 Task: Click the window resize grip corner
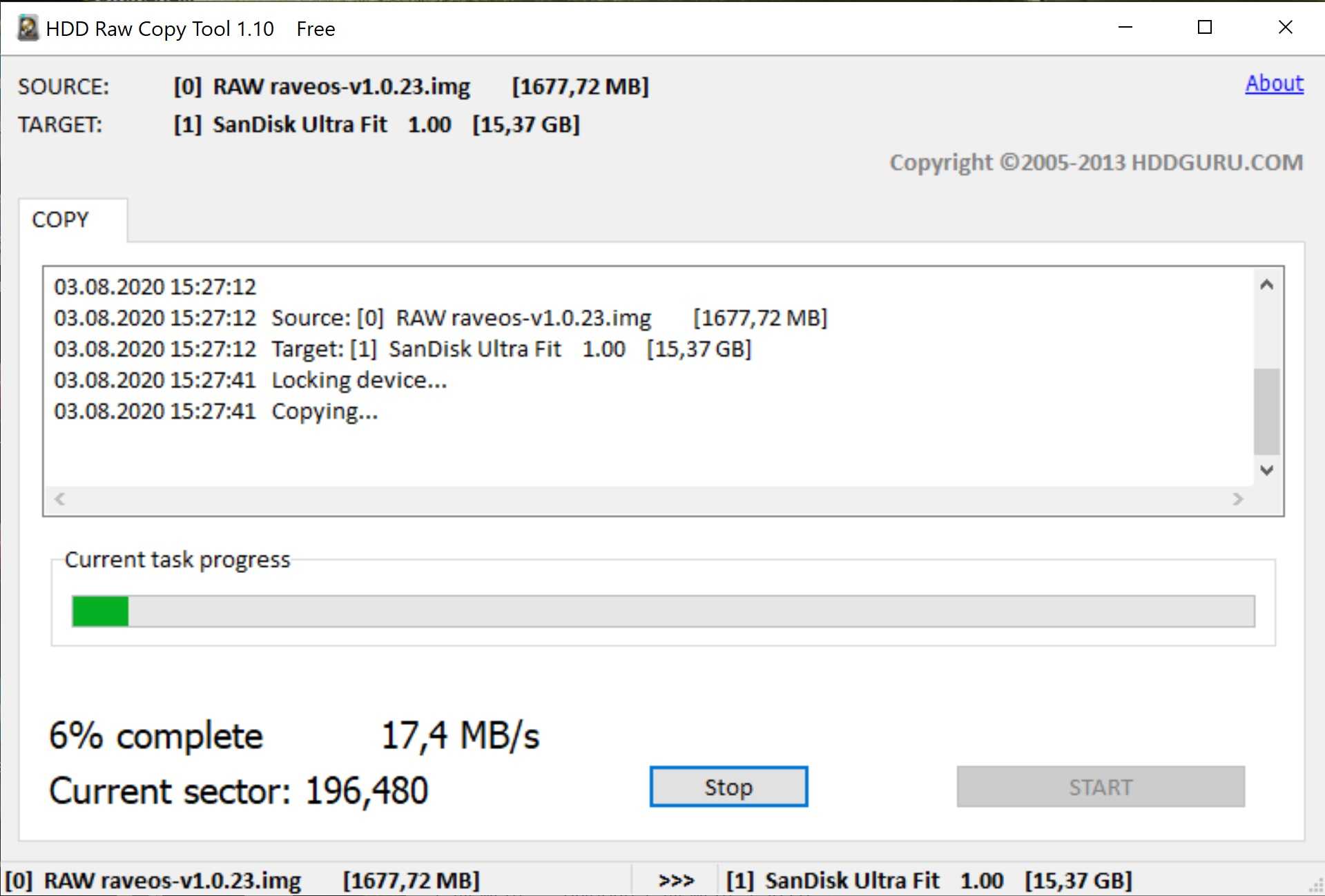coord(1316,888)
